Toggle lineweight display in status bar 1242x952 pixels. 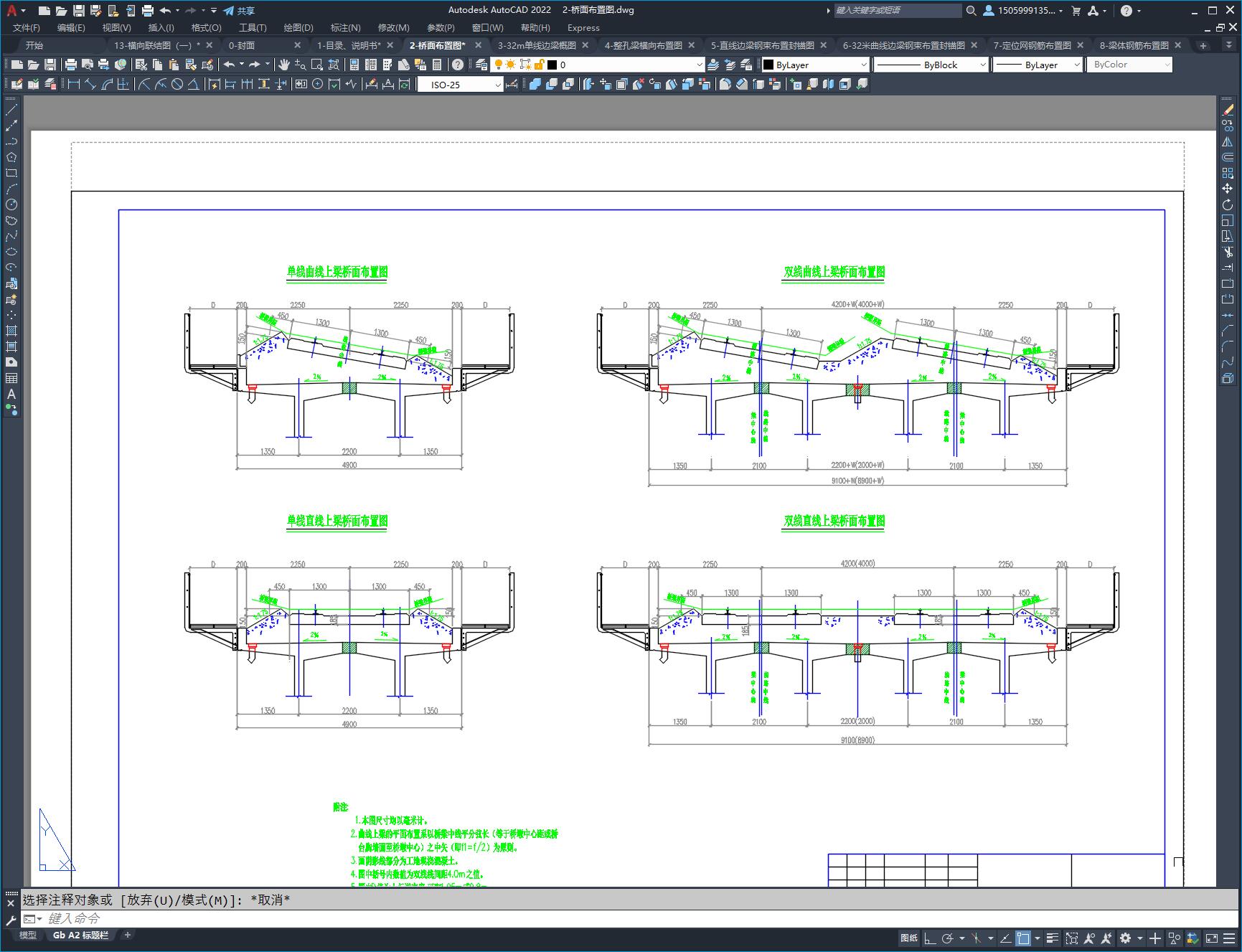click(x=1053, y=938)
